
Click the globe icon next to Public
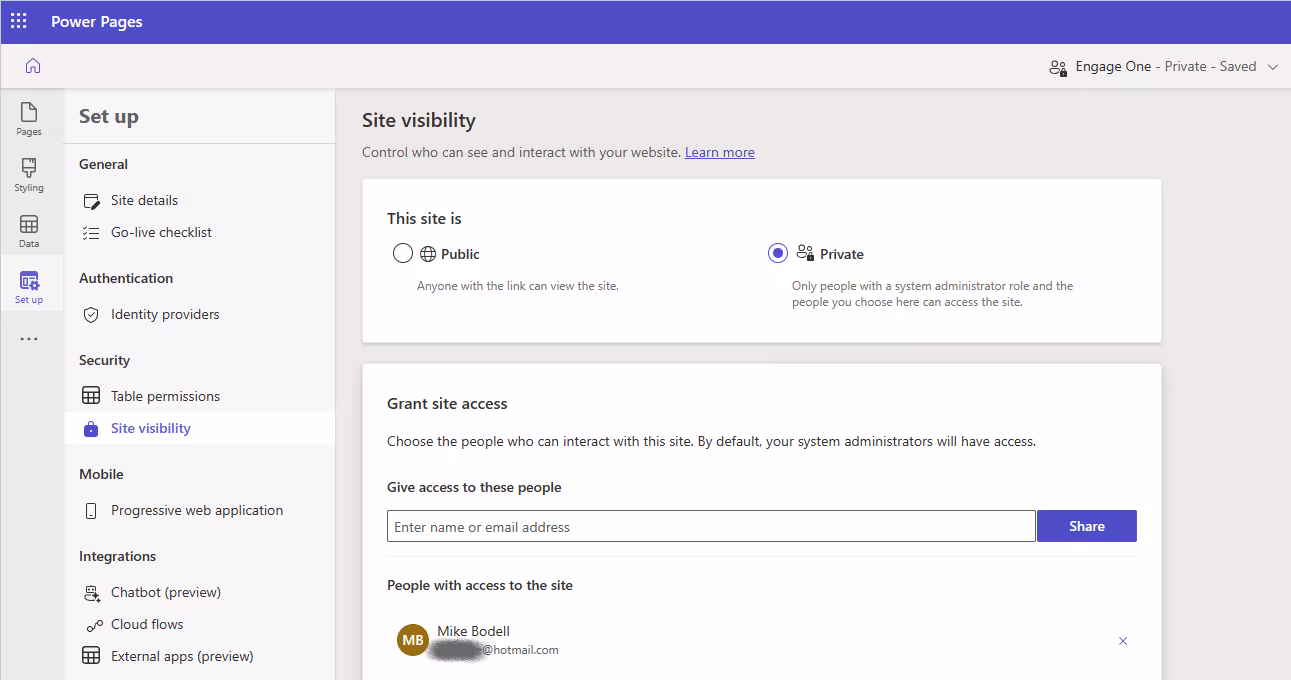pyautogui.click(x=428, y=254)
